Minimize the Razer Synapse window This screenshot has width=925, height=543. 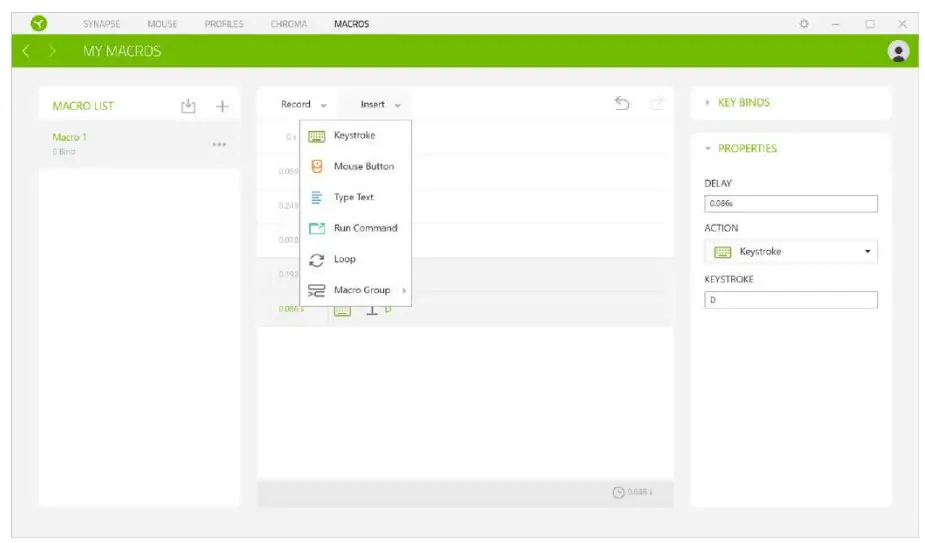pos(835,24)
